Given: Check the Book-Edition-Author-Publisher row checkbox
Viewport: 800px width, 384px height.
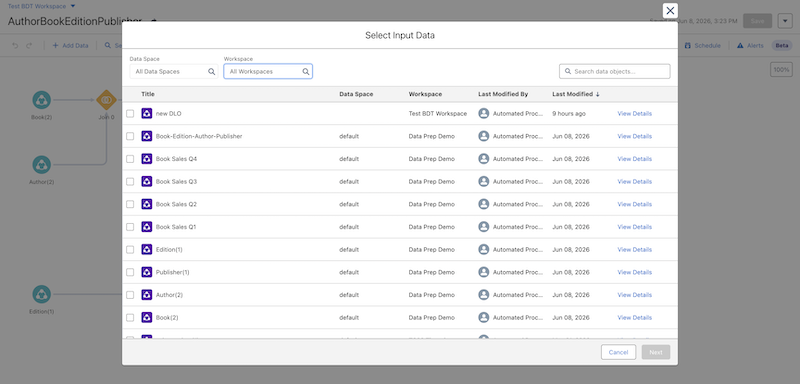Looking at the screenshot, I should pos(130,136).
